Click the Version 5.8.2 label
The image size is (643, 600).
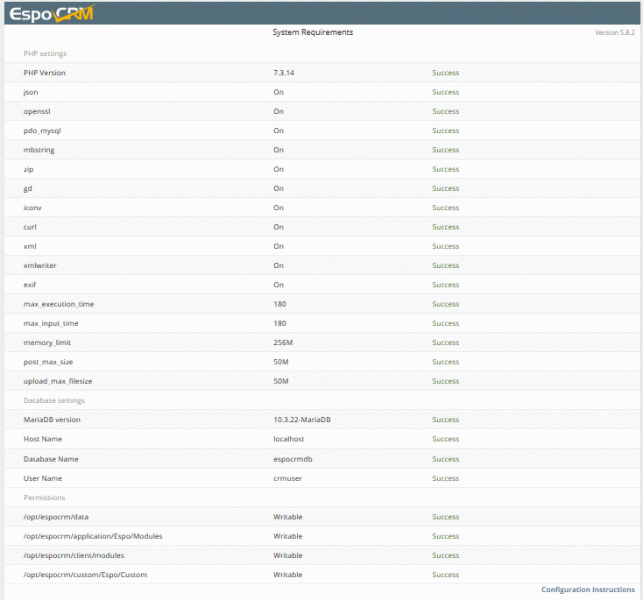pos(614,33)
